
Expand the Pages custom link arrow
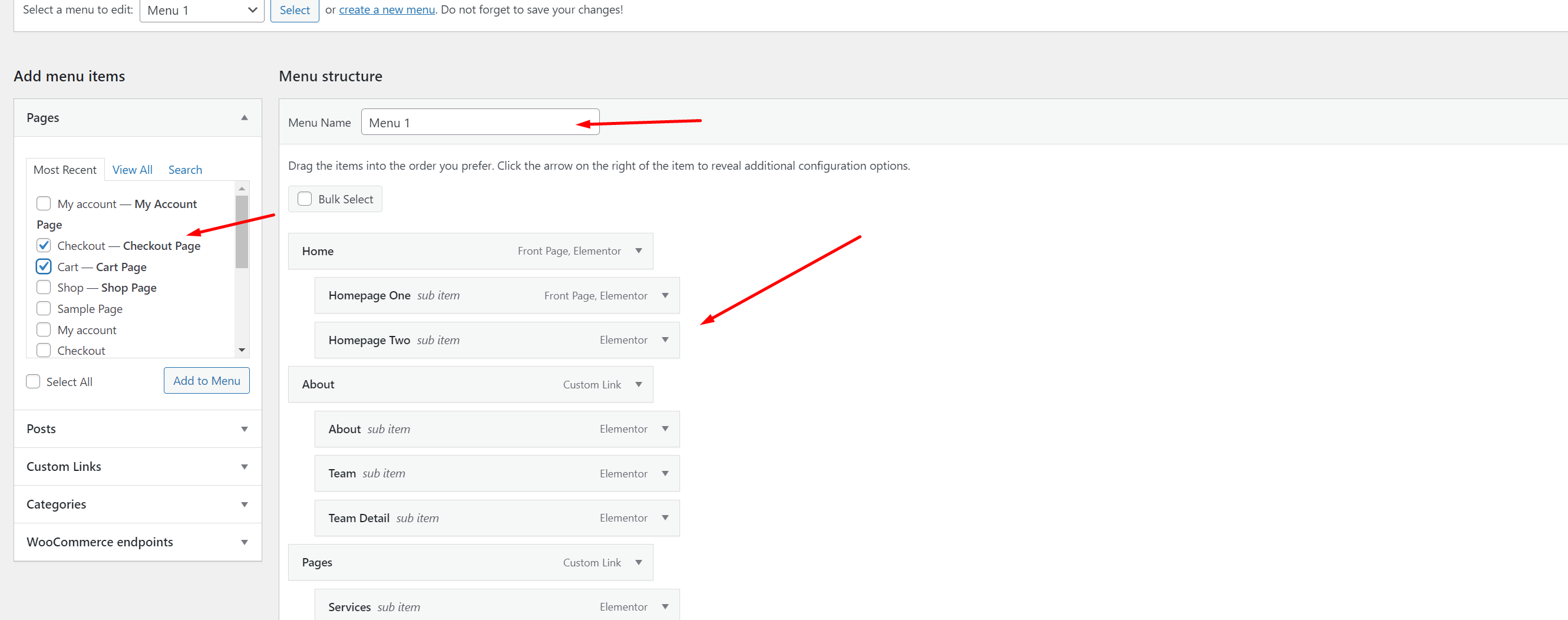pos(639,562)
